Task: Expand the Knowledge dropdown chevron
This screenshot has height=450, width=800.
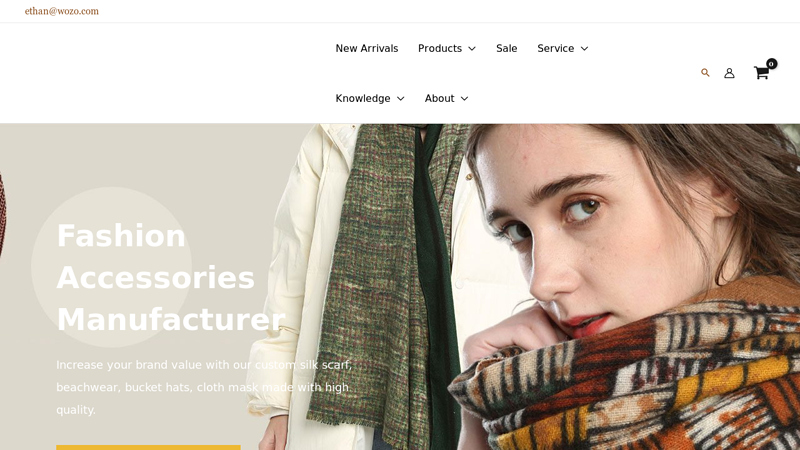Action: [x=401, y=98]
